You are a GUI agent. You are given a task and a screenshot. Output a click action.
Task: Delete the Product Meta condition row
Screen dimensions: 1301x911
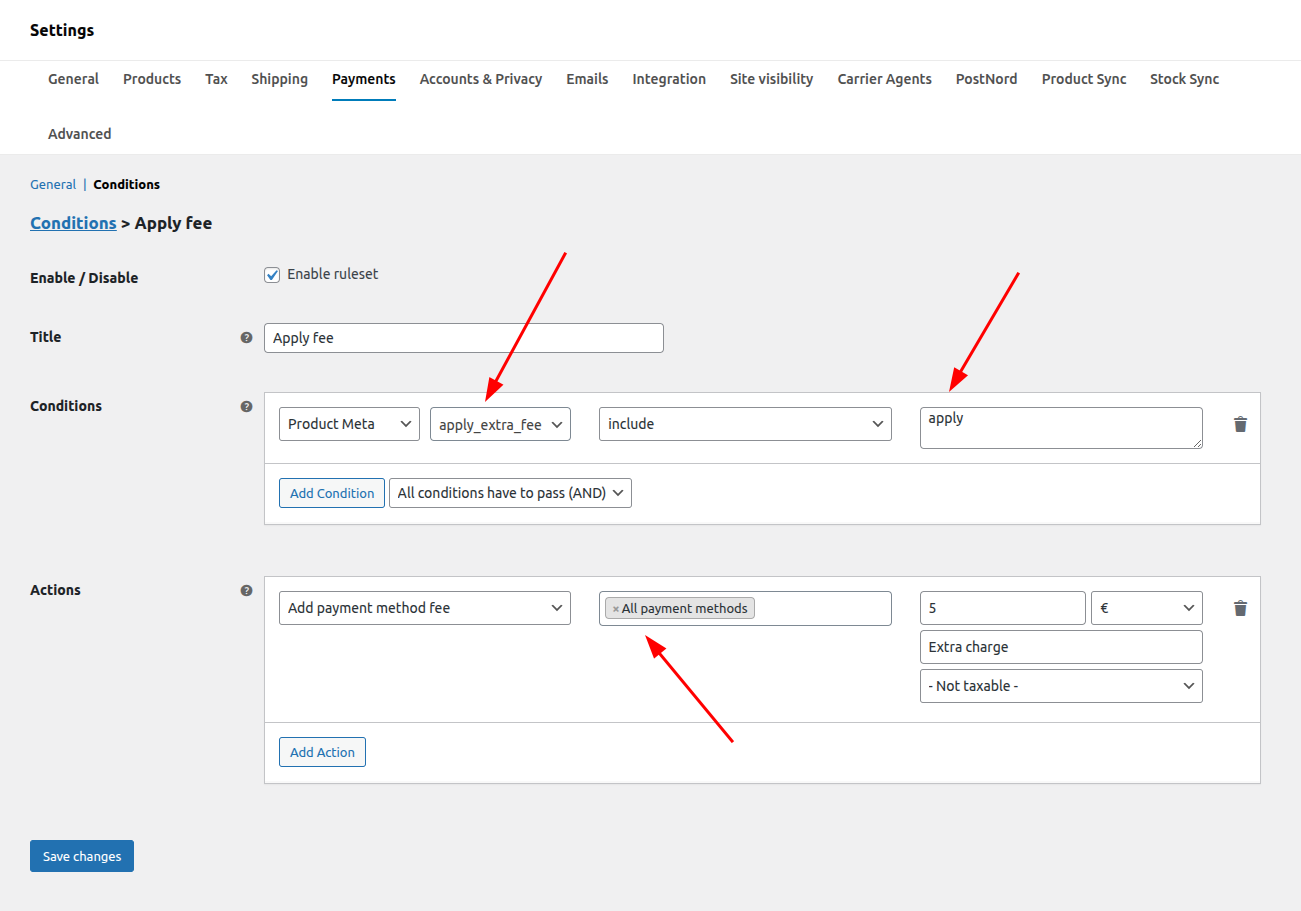point(1240,424)
